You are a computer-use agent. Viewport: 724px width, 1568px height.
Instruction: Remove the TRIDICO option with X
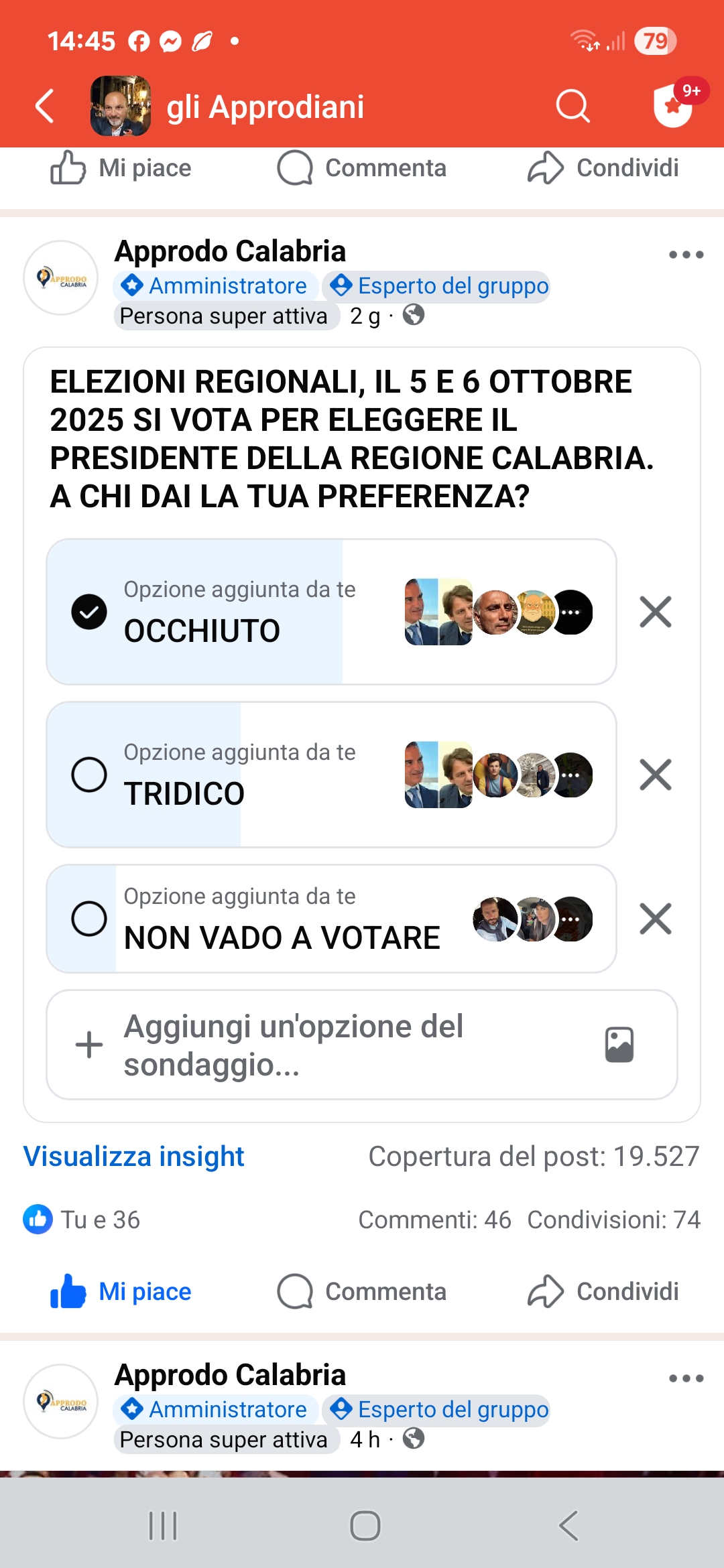pyautogui.click(x=655, y=775)
